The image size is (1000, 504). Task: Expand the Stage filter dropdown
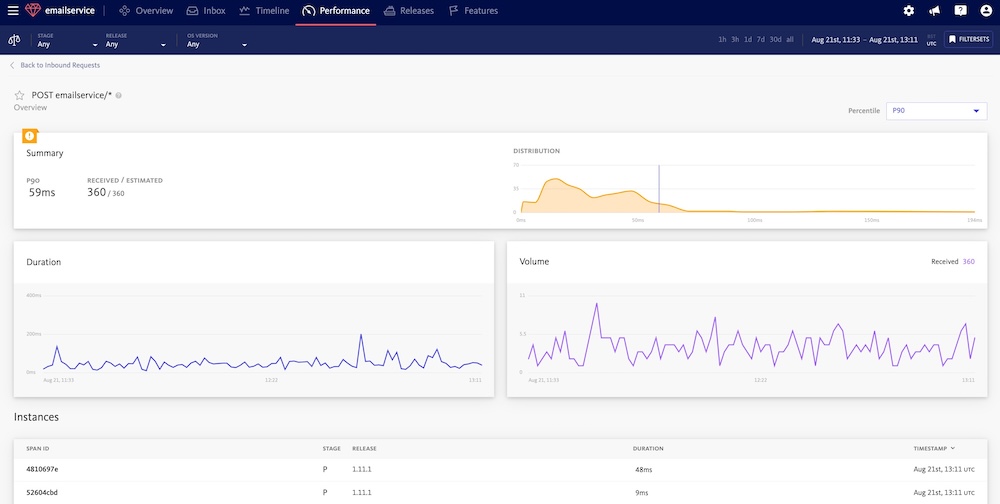tap(67, 41)
